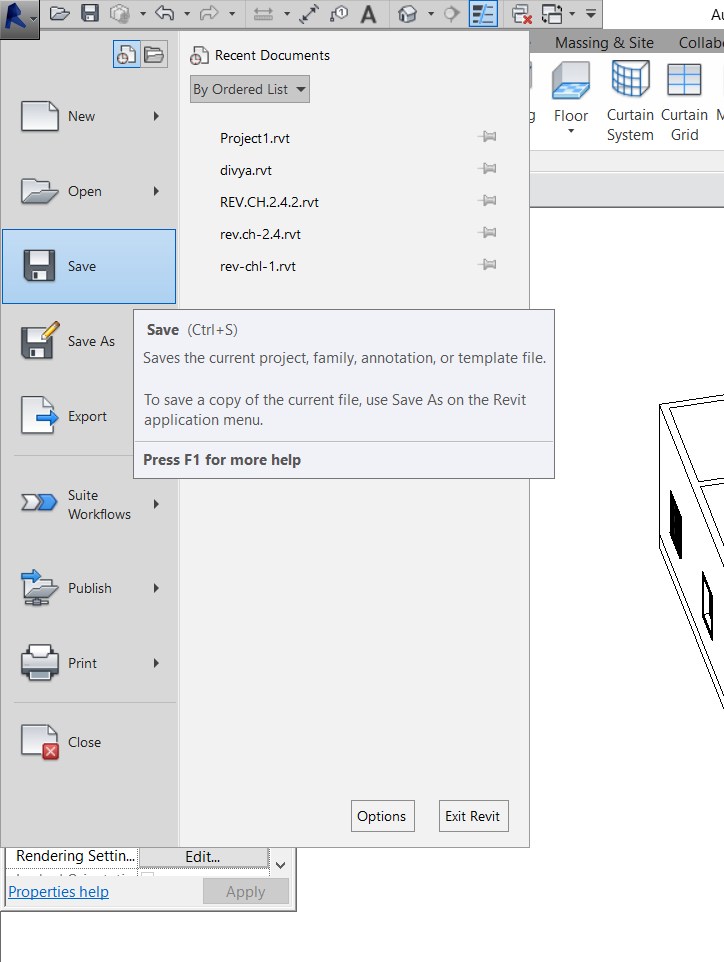
Task: Expand the New submenu arrow
Action: 156,116
